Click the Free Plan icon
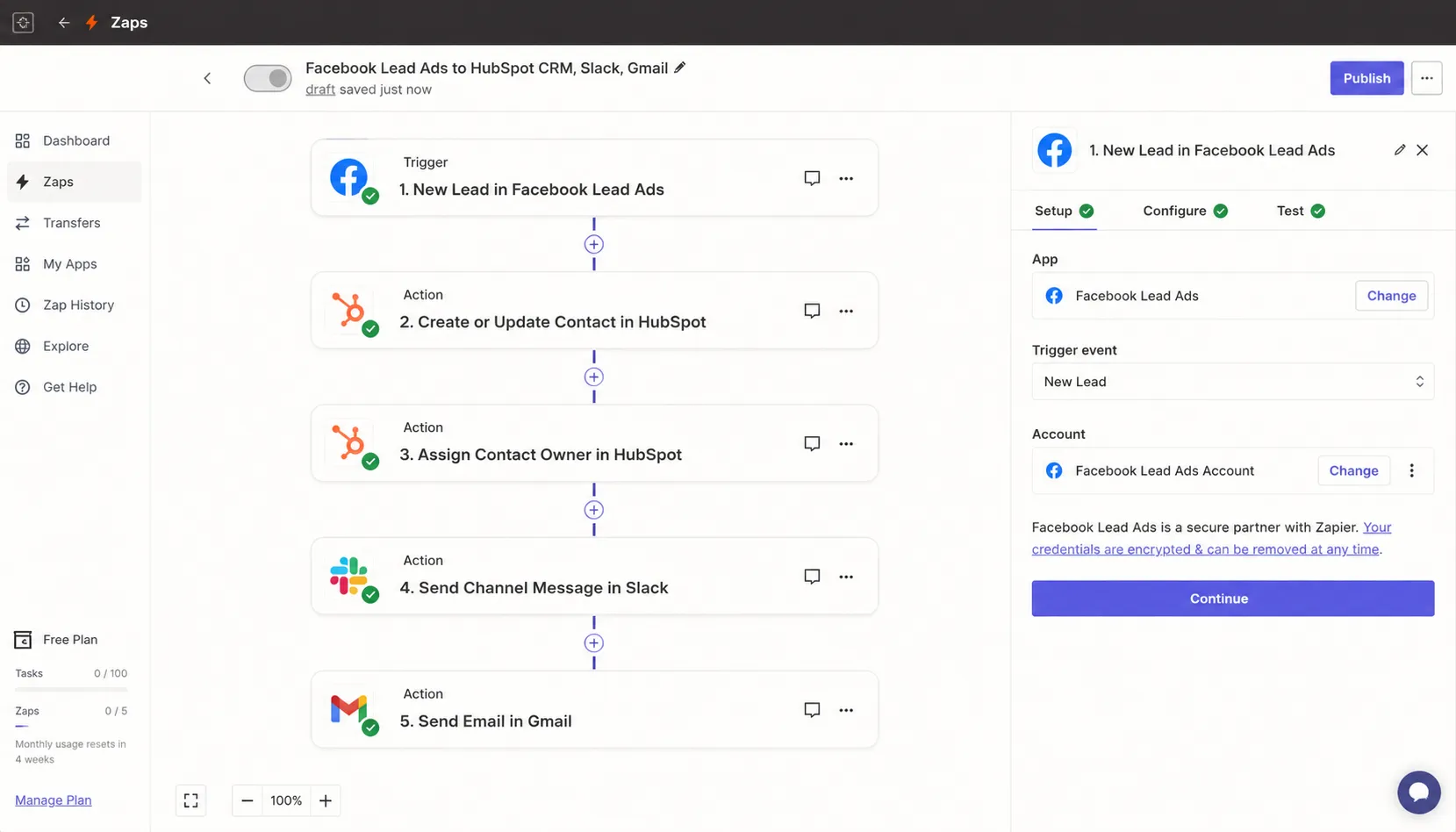The image size is (1456, 832). point(23,640)
